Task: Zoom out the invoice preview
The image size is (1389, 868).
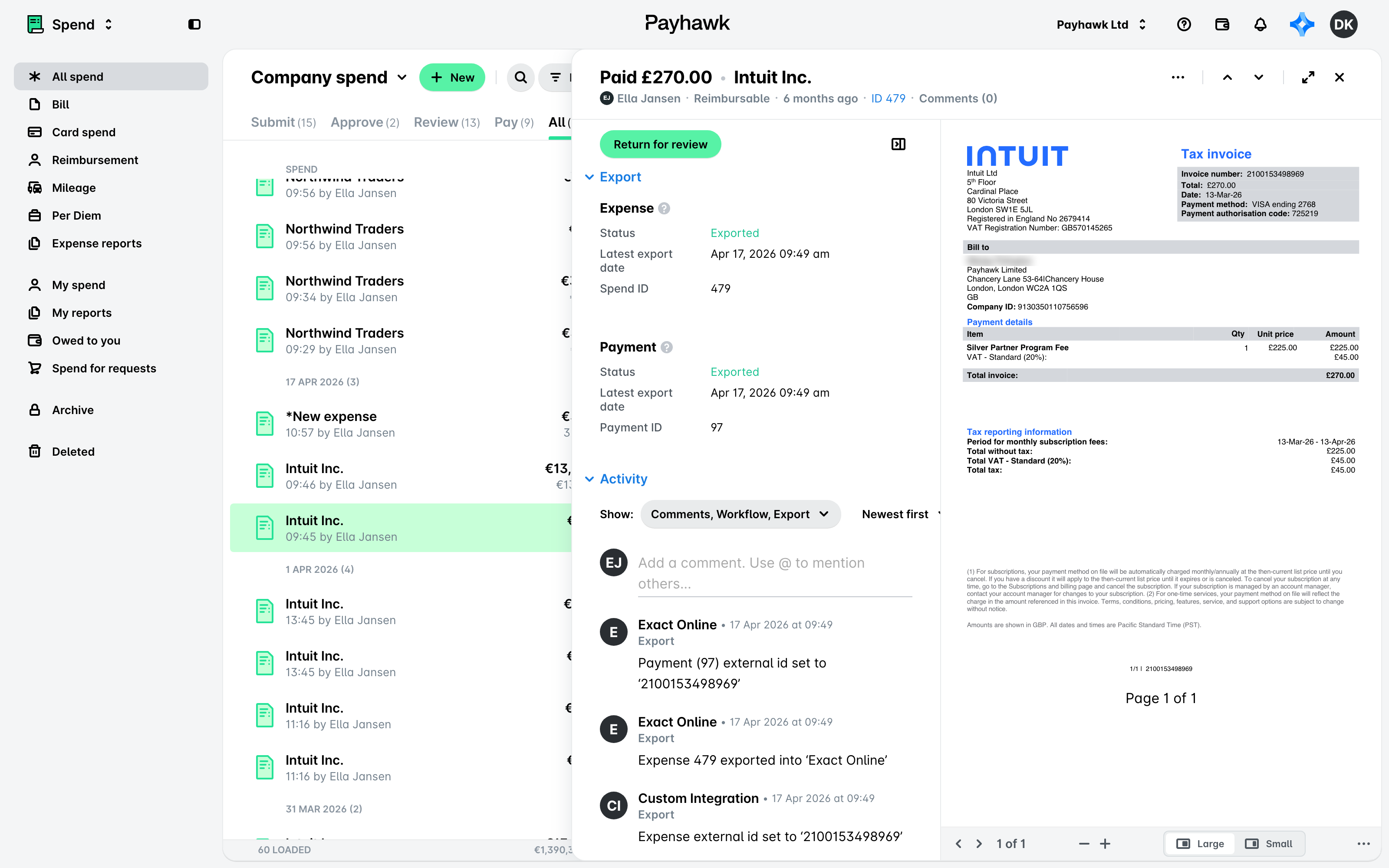Action: (x=1084, y=843)
